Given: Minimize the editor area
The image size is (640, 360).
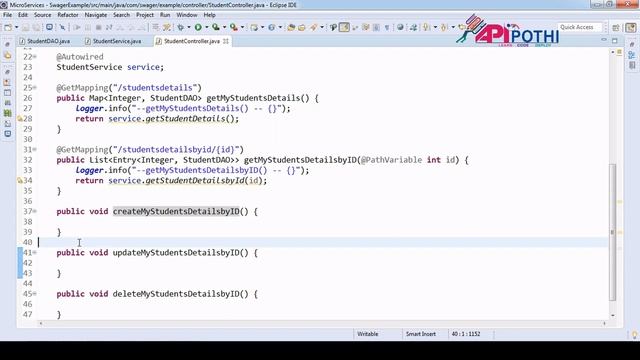Looking at the screenshot, I should coord(604,40).
